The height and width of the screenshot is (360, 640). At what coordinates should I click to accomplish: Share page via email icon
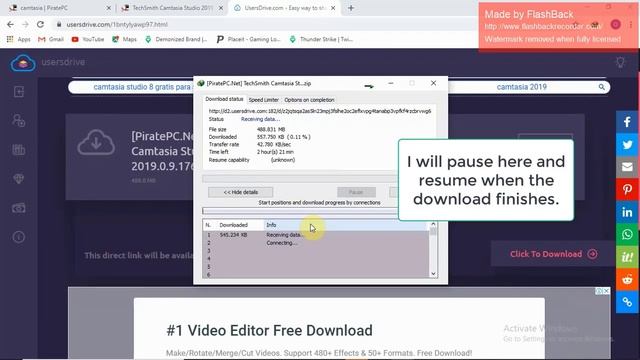627,167
